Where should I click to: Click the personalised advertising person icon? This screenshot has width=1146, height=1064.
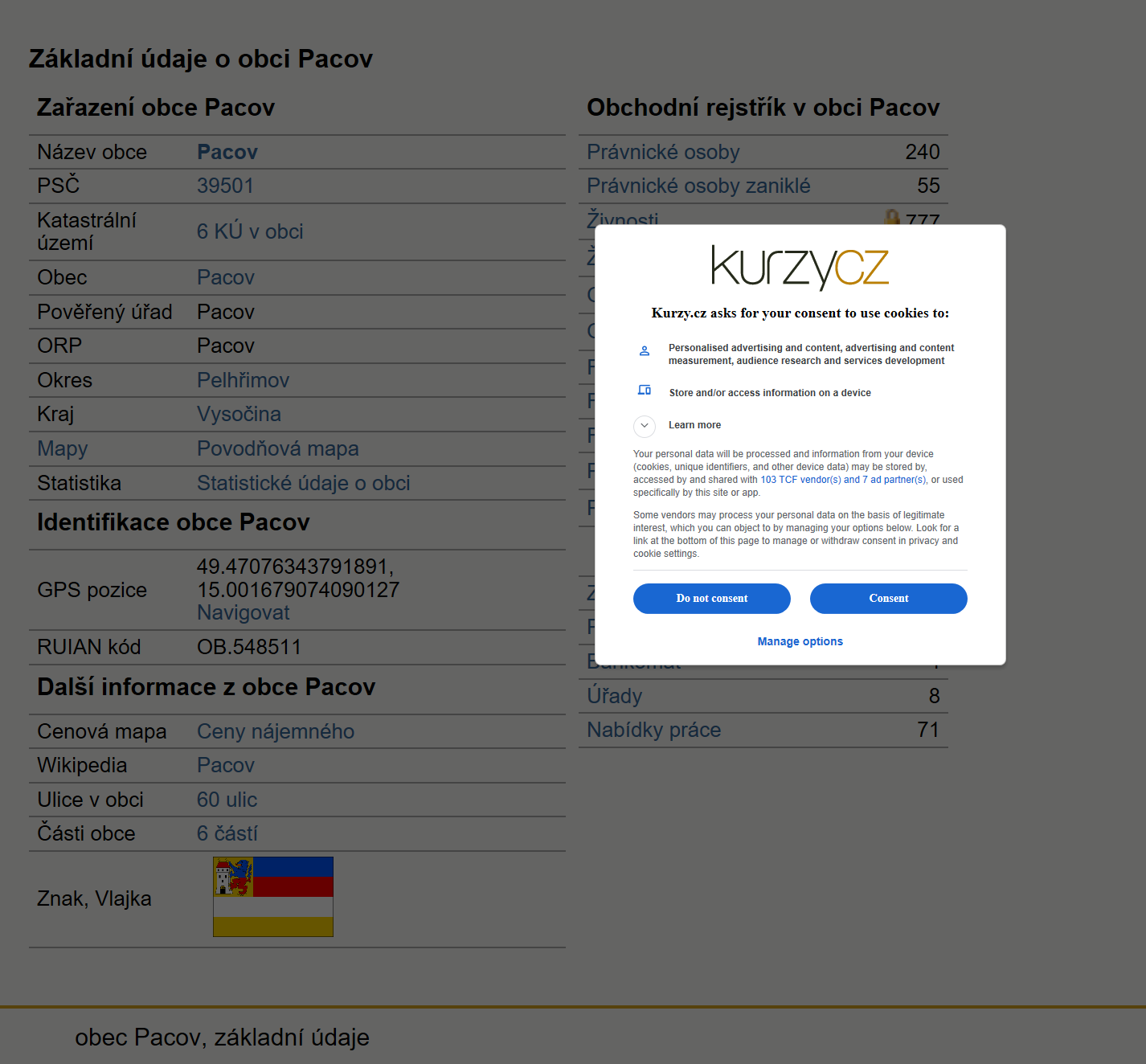tap(645, 351)
